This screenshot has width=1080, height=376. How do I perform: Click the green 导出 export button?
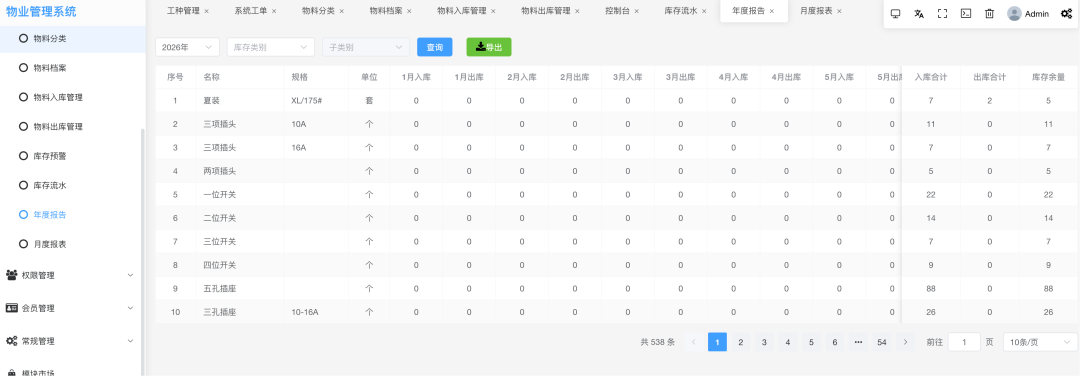(489, 47)
